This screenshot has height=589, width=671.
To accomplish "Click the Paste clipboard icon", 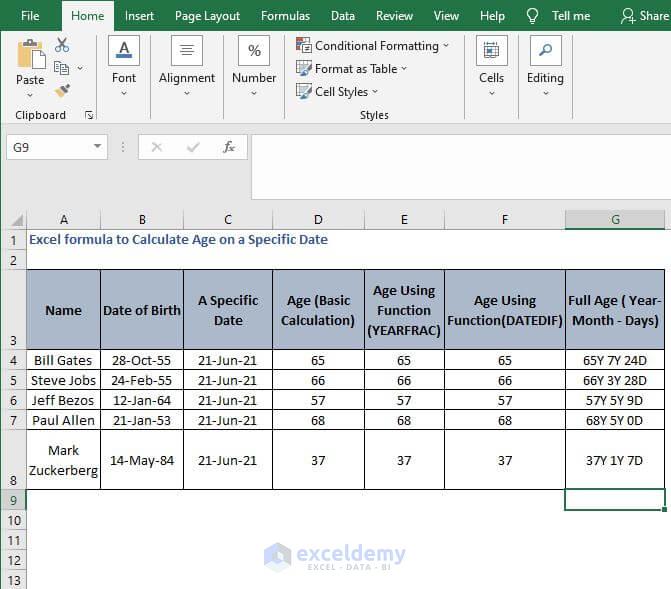I will pos(31,54).
